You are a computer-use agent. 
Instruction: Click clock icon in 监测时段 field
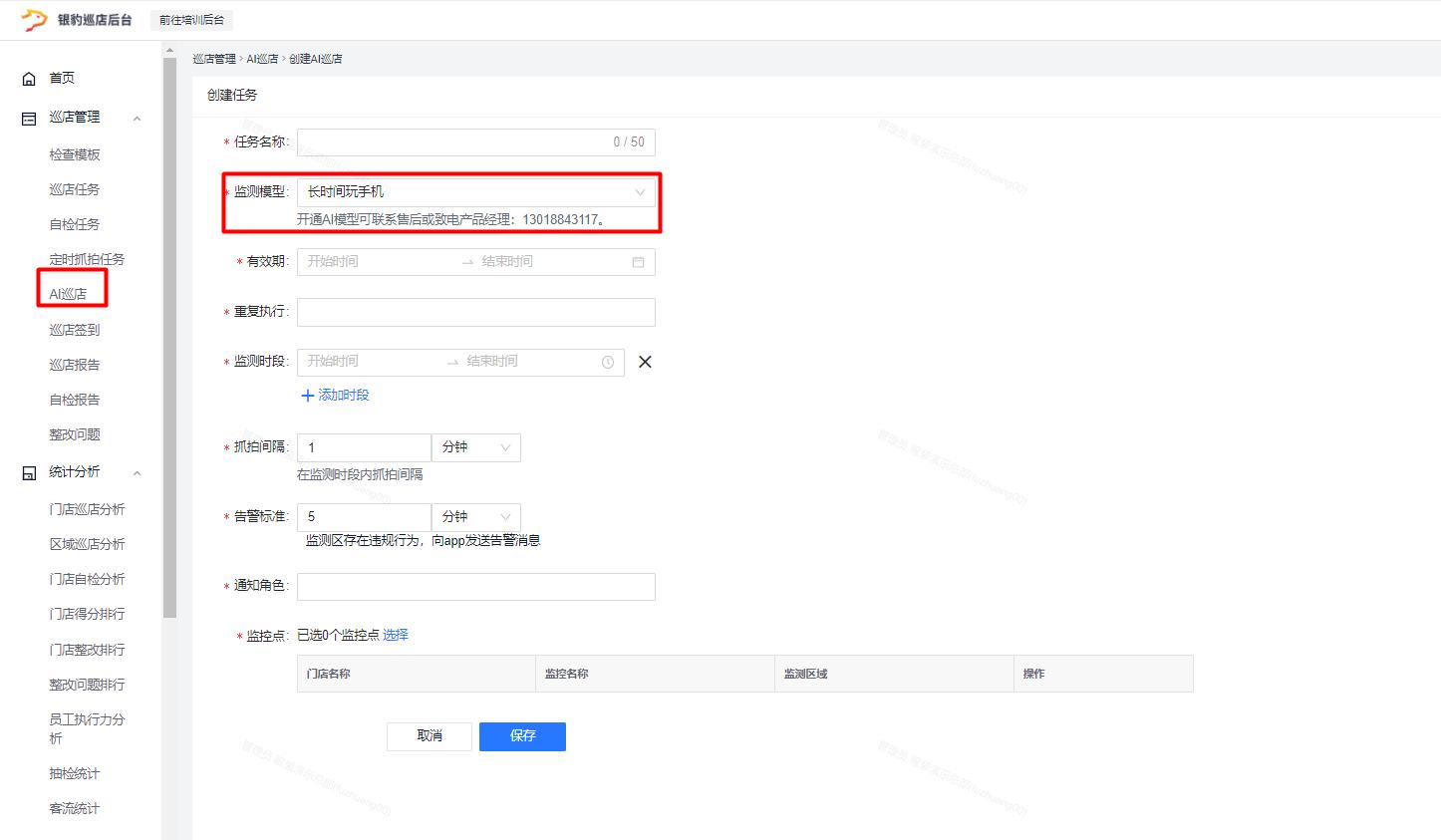(608, 363)
